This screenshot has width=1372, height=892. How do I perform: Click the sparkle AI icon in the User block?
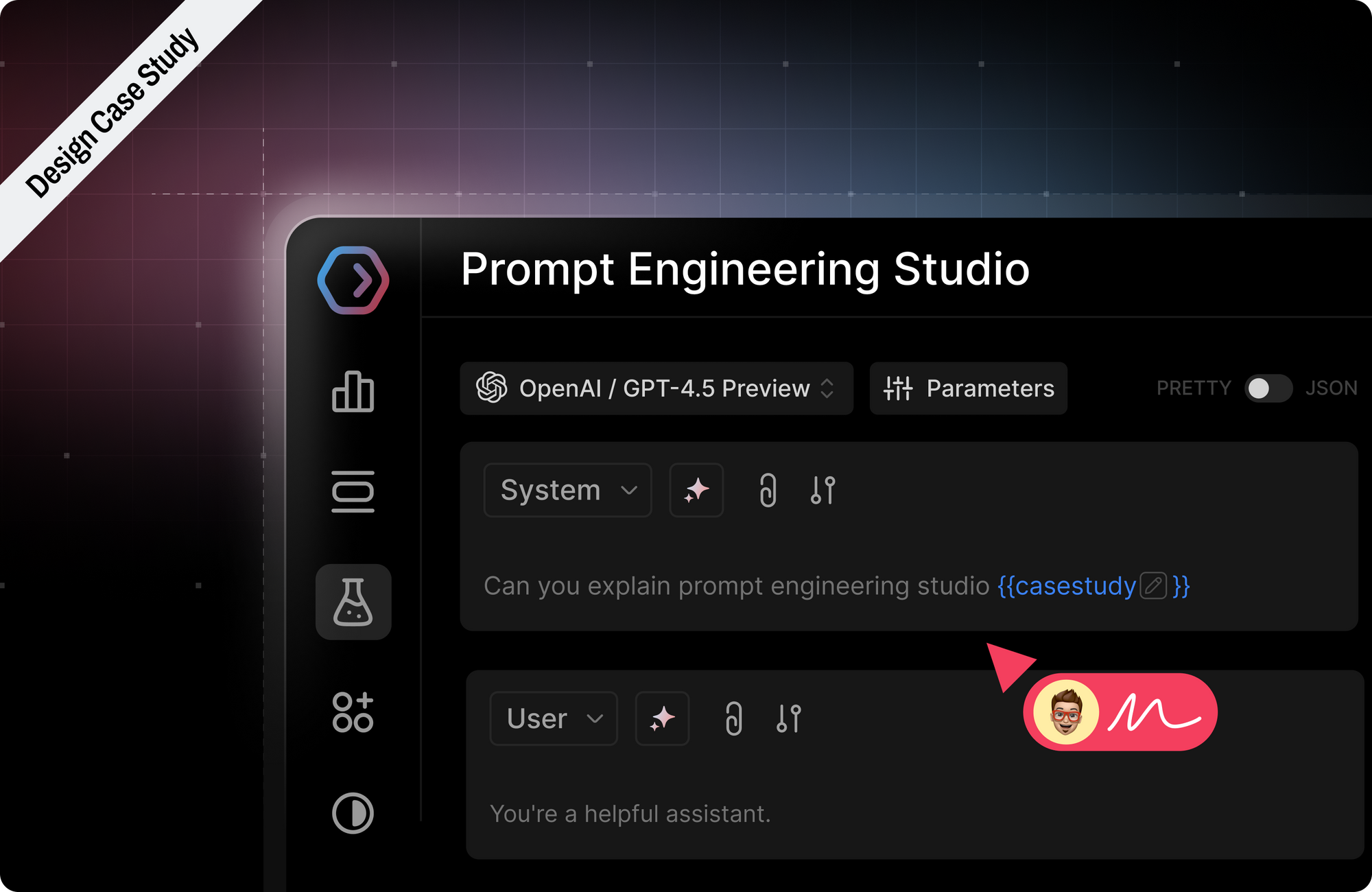pyautogui.click(x=661, y=718)
